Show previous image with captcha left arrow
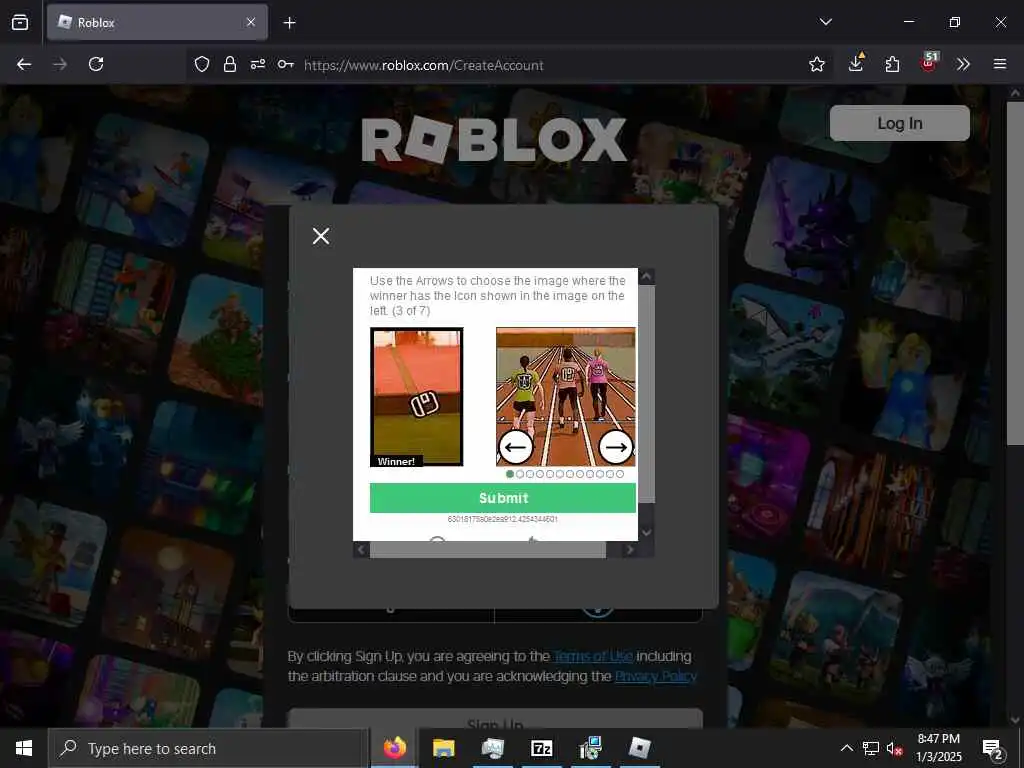1024x768 pixels. click(516, 447)
